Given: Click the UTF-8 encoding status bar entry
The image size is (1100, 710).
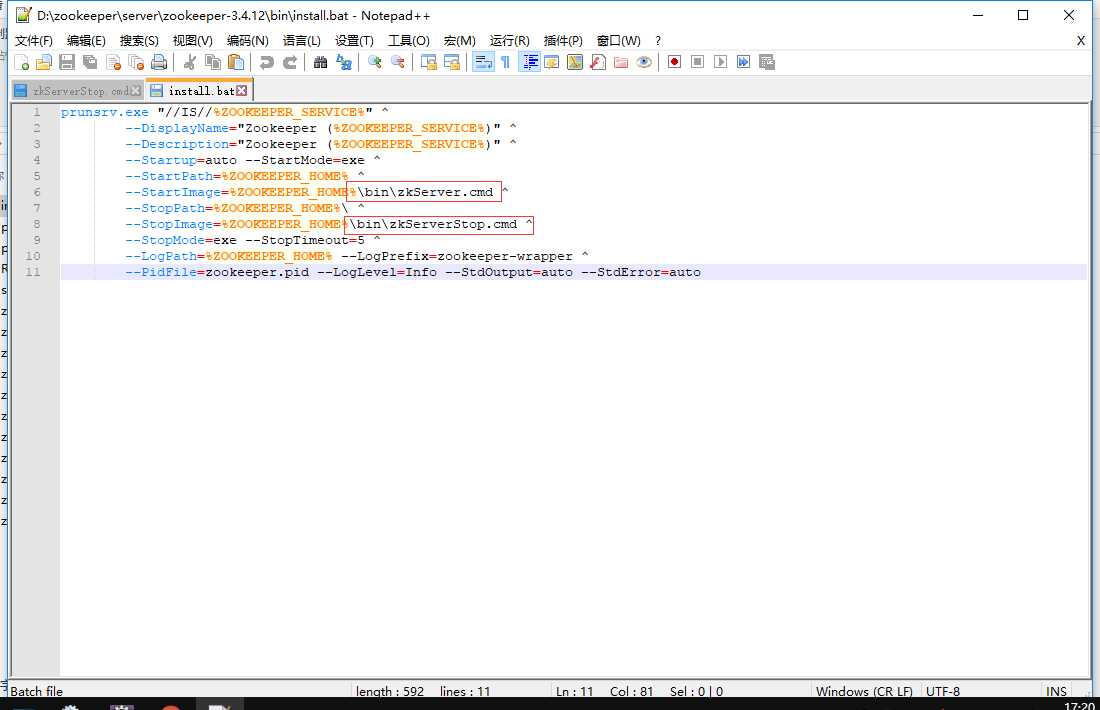Looking at the screenshot, I should [943, 691].
